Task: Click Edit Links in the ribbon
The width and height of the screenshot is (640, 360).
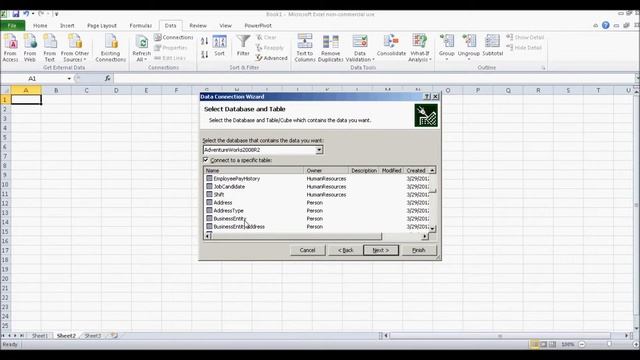Action: [x=170, y=58]
